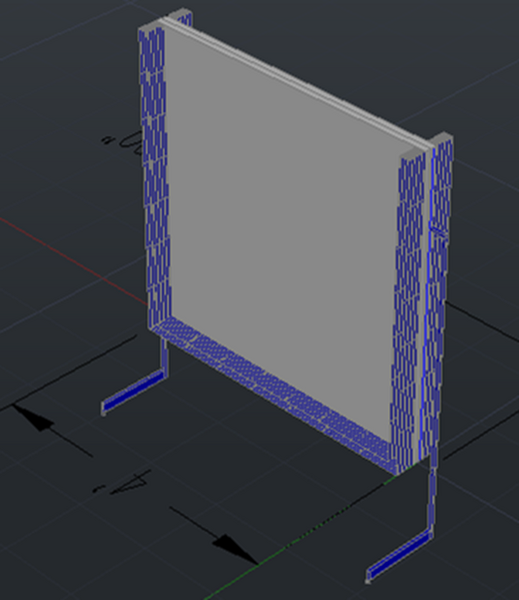Pick the blue hatched bottom rail
This screenshot has height=600, width=519.
point(276,394)
